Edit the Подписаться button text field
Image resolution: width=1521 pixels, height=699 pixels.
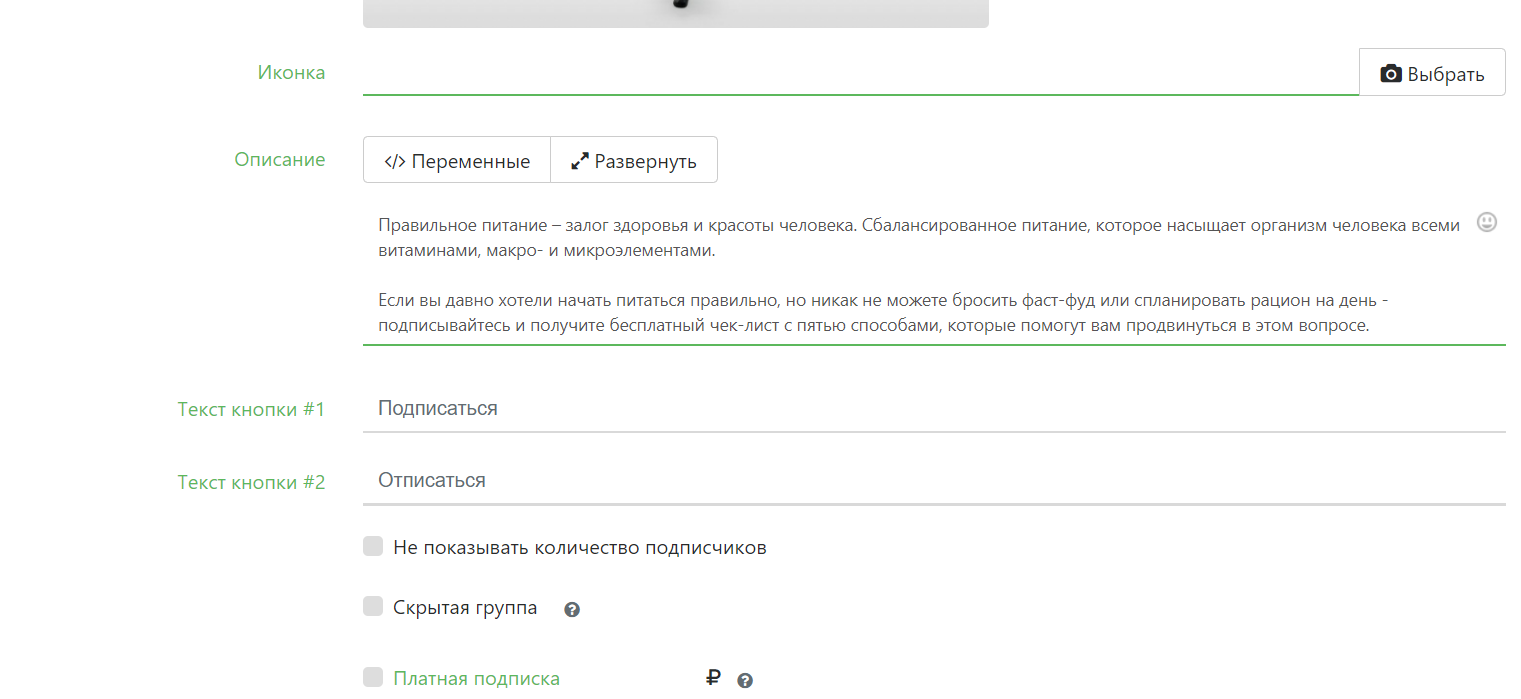932,408
